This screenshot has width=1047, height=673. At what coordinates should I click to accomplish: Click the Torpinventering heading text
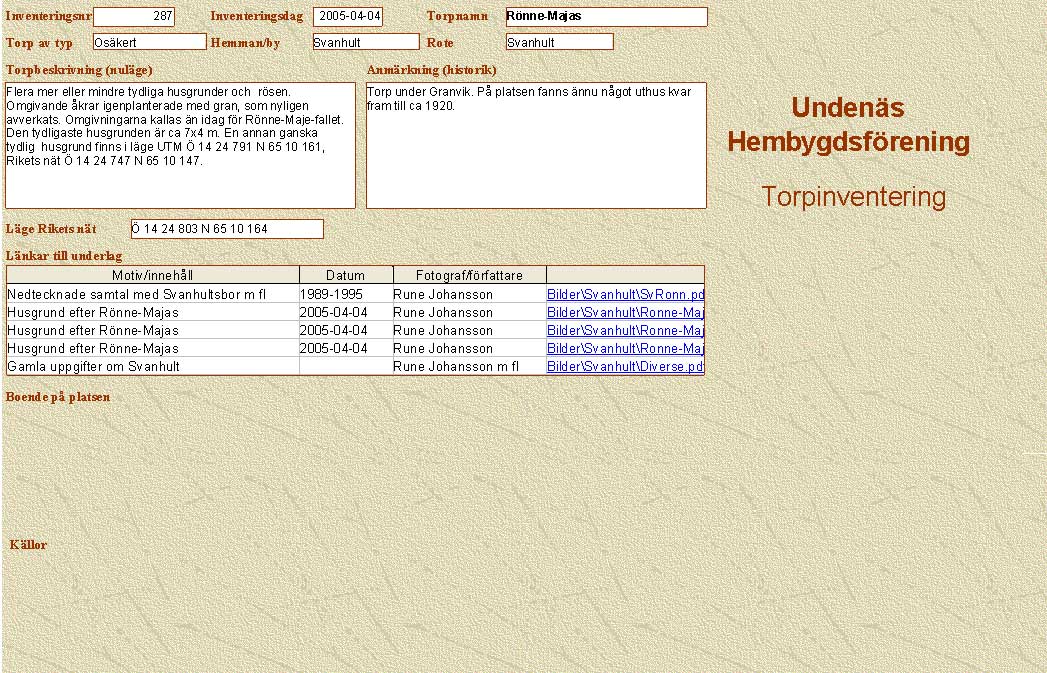(853, 197)
